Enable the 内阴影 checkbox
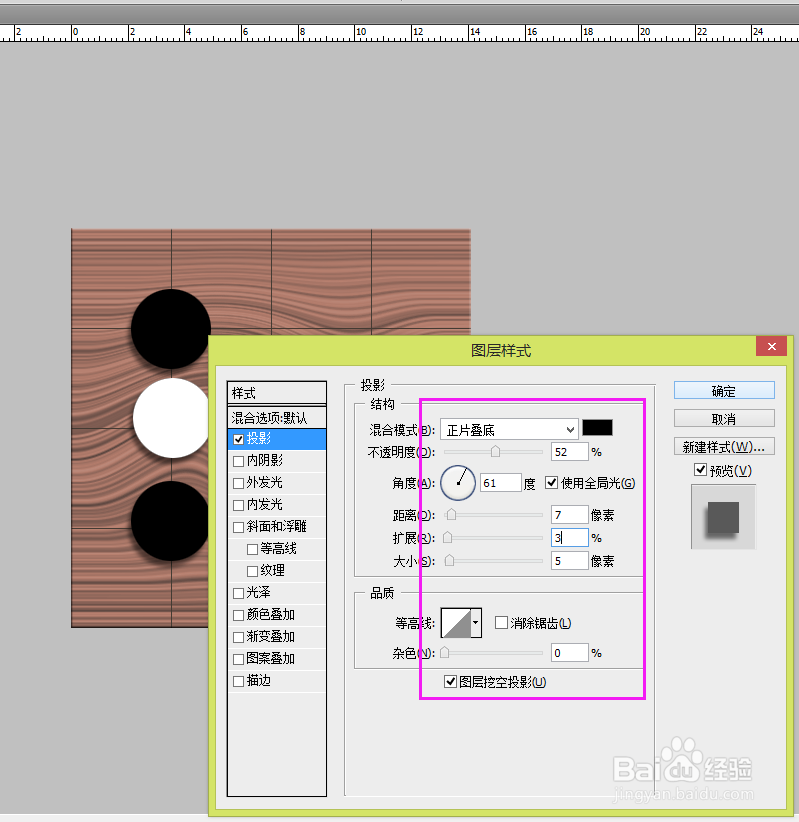This screenshot has width=799, height=822. [239, 461]
